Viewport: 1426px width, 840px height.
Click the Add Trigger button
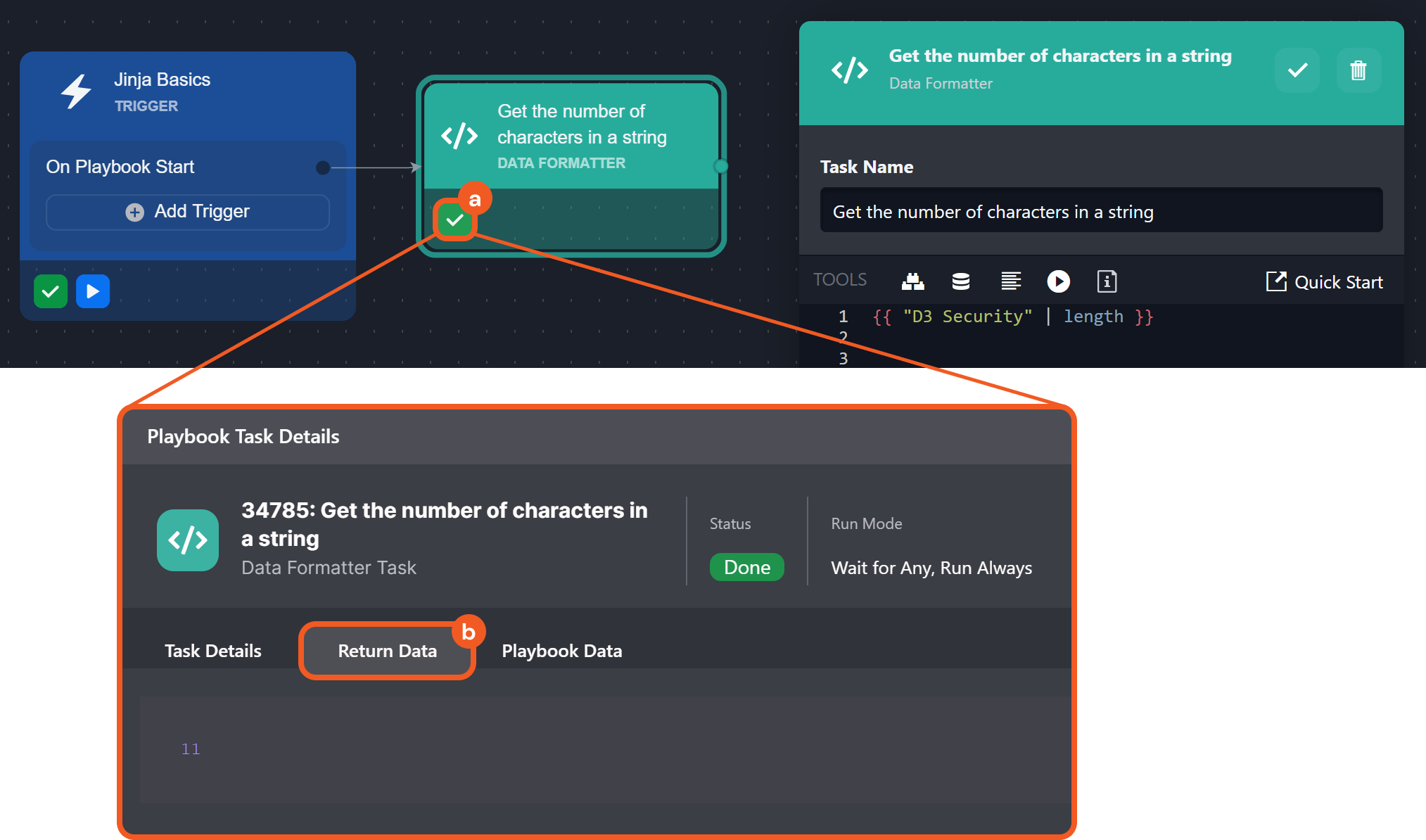pos(188,212)
